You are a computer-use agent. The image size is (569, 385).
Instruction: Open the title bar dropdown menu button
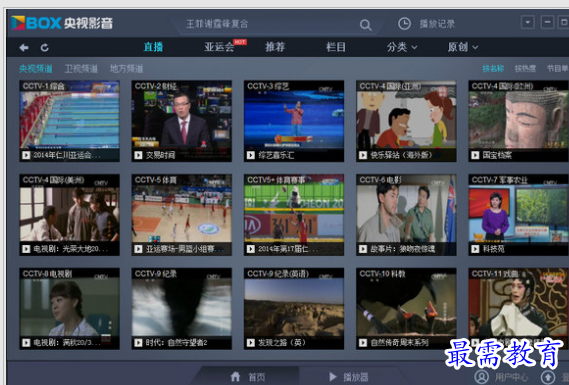(528, 22)
